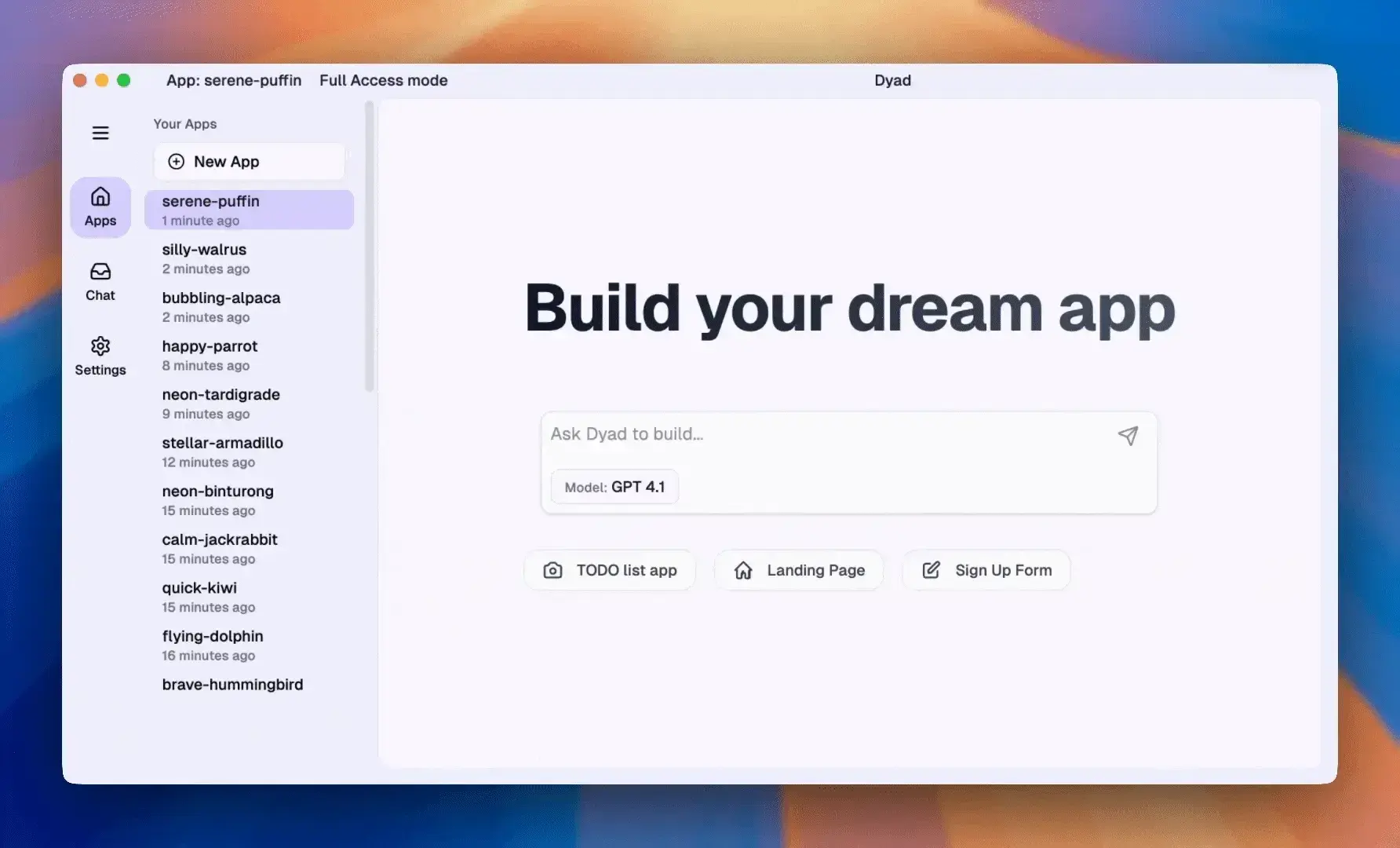Click in the Ask Dyad to build field
The height and width of the screenshot is (848, 1400).
tap(824, 434)
